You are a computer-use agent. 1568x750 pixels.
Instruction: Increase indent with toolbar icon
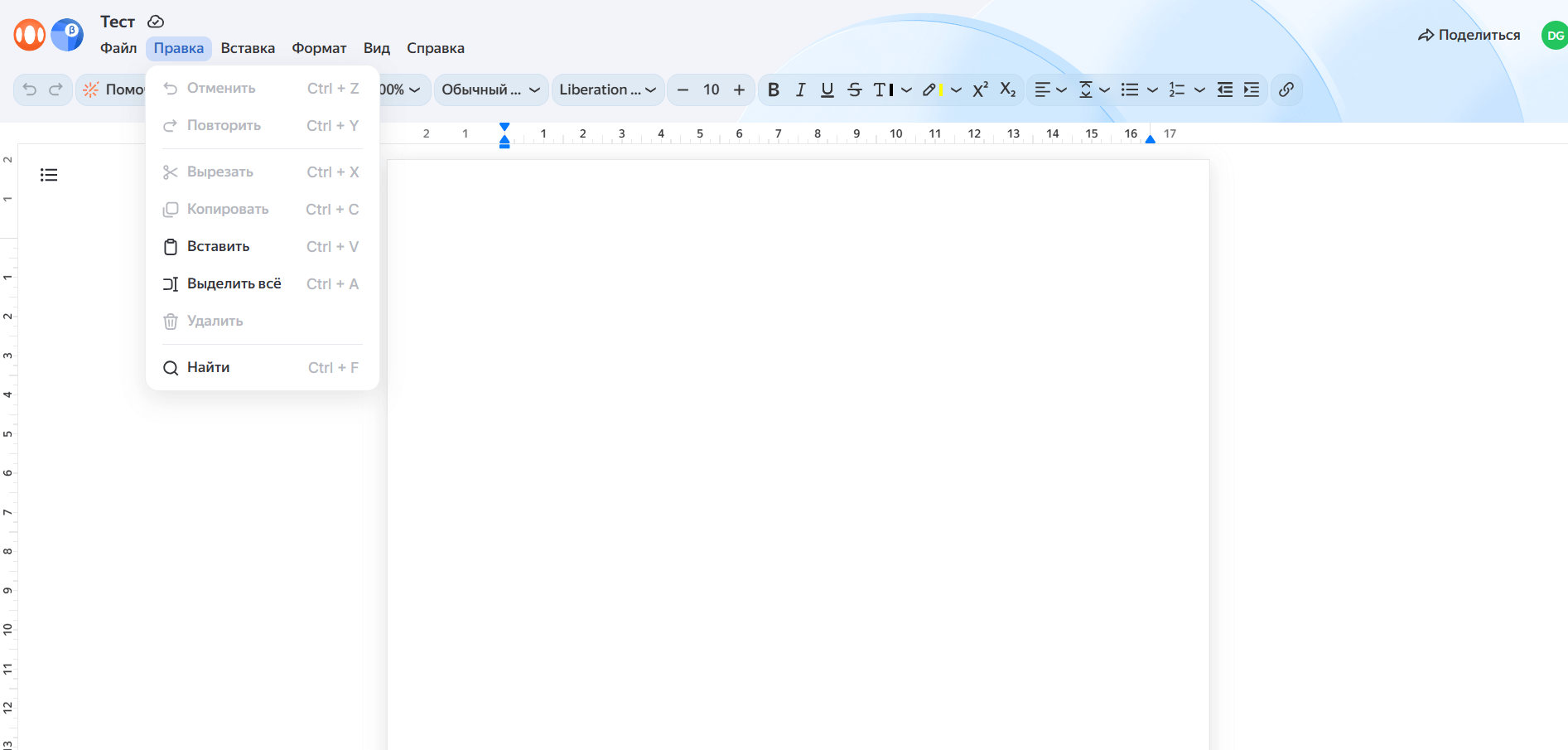tap(1252, 90)
